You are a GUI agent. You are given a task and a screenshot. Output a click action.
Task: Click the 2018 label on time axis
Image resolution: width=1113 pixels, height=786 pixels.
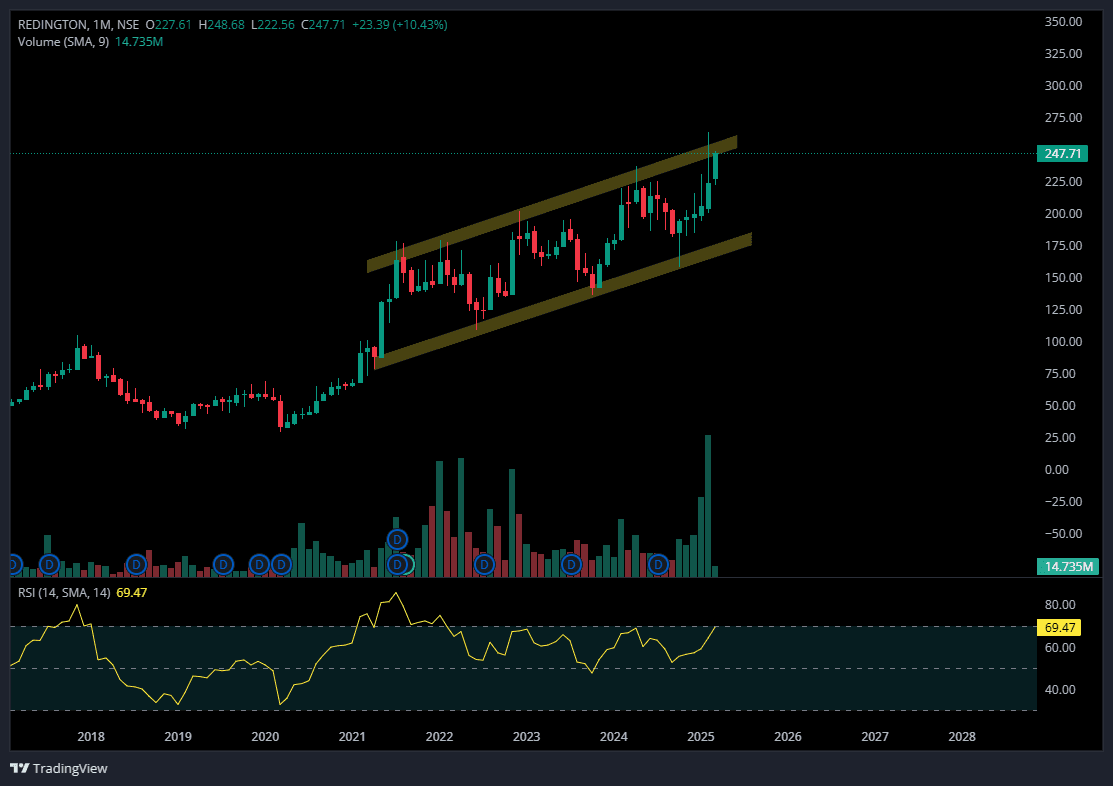click(x=91, y=736)
